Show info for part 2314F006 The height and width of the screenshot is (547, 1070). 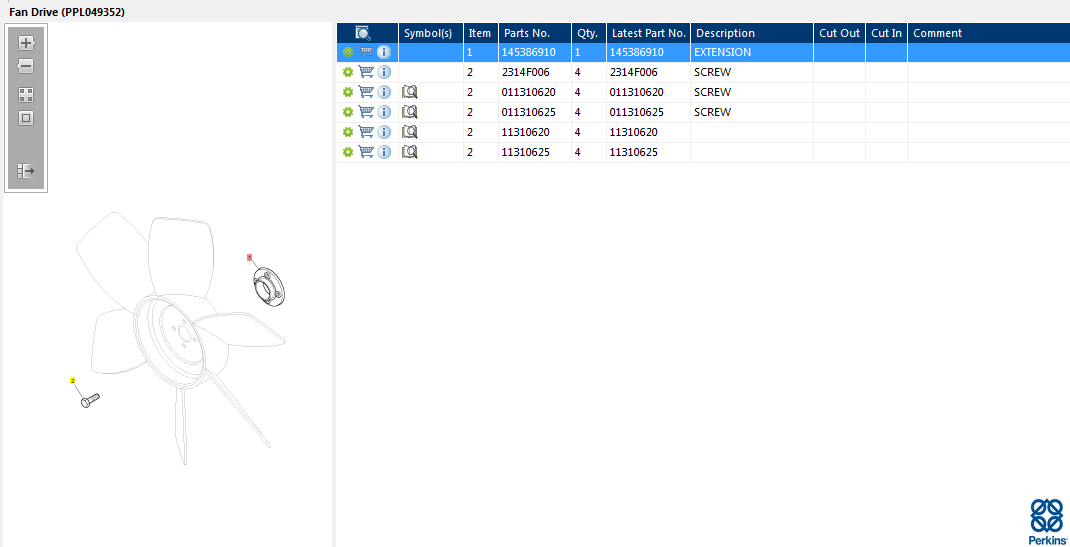coord(384,72)
